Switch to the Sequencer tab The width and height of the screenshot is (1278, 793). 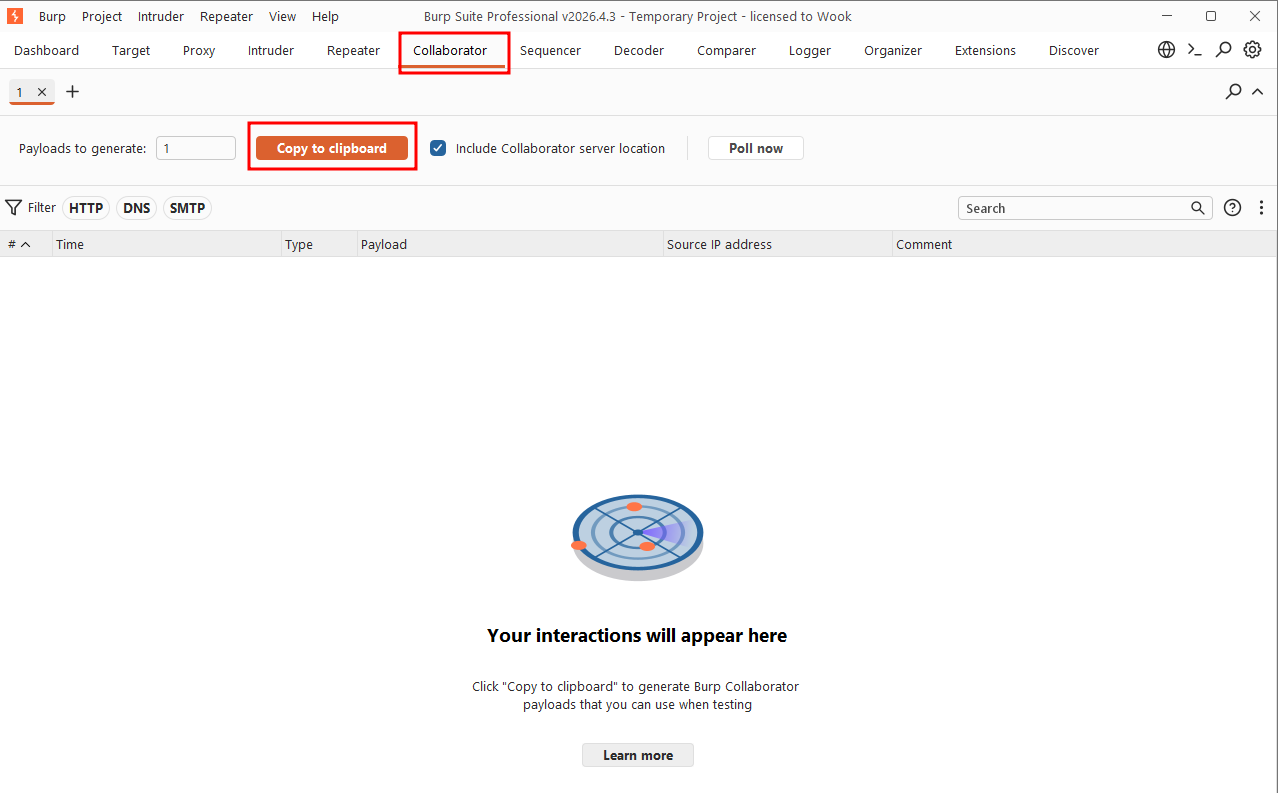pyautogui.click(x=550, y=50)
